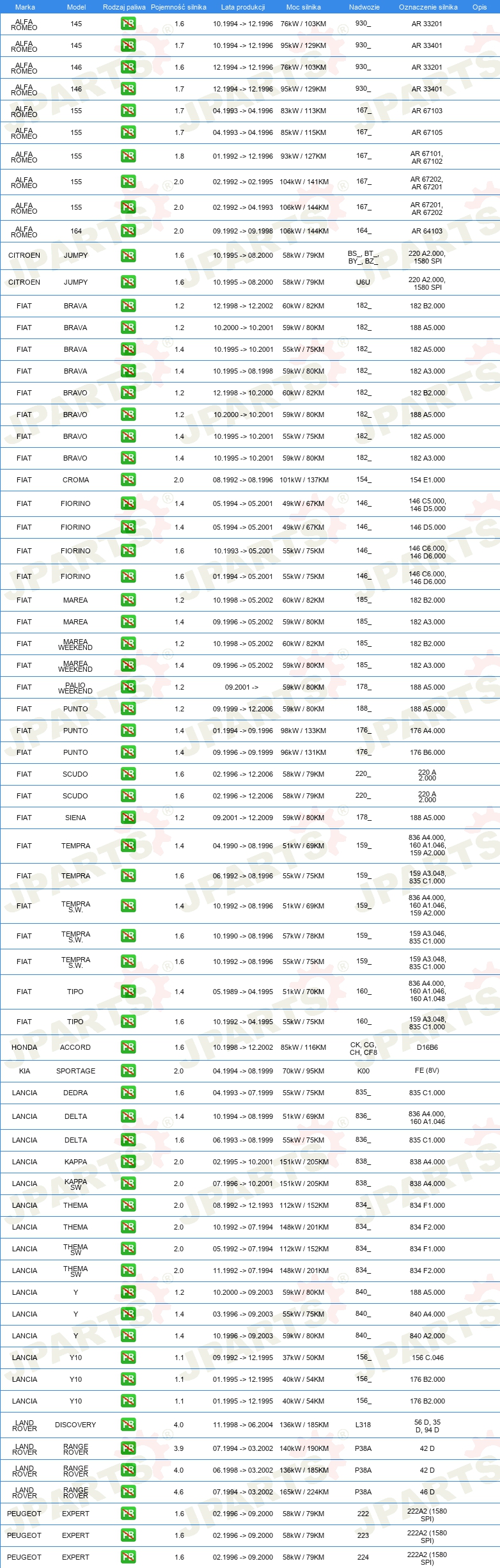Click the engine code AR 64103
Viewport: 500px width, 1568px height.
427,231
